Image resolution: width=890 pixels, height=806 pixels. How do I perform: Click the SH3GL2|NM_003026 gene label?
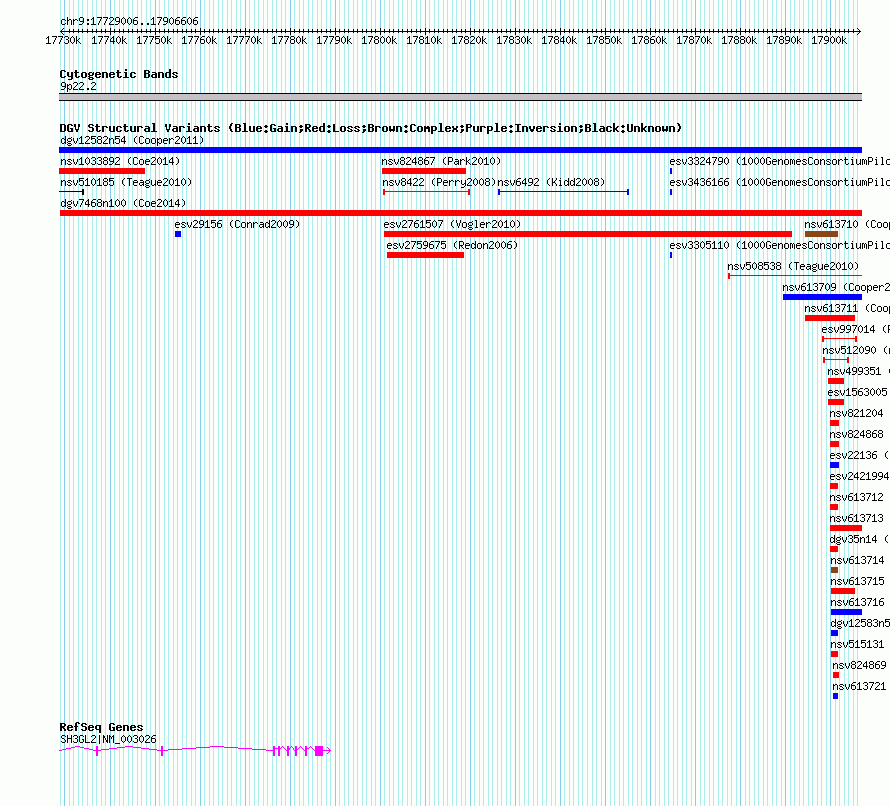pyautogui.click(x=108, y=739)
